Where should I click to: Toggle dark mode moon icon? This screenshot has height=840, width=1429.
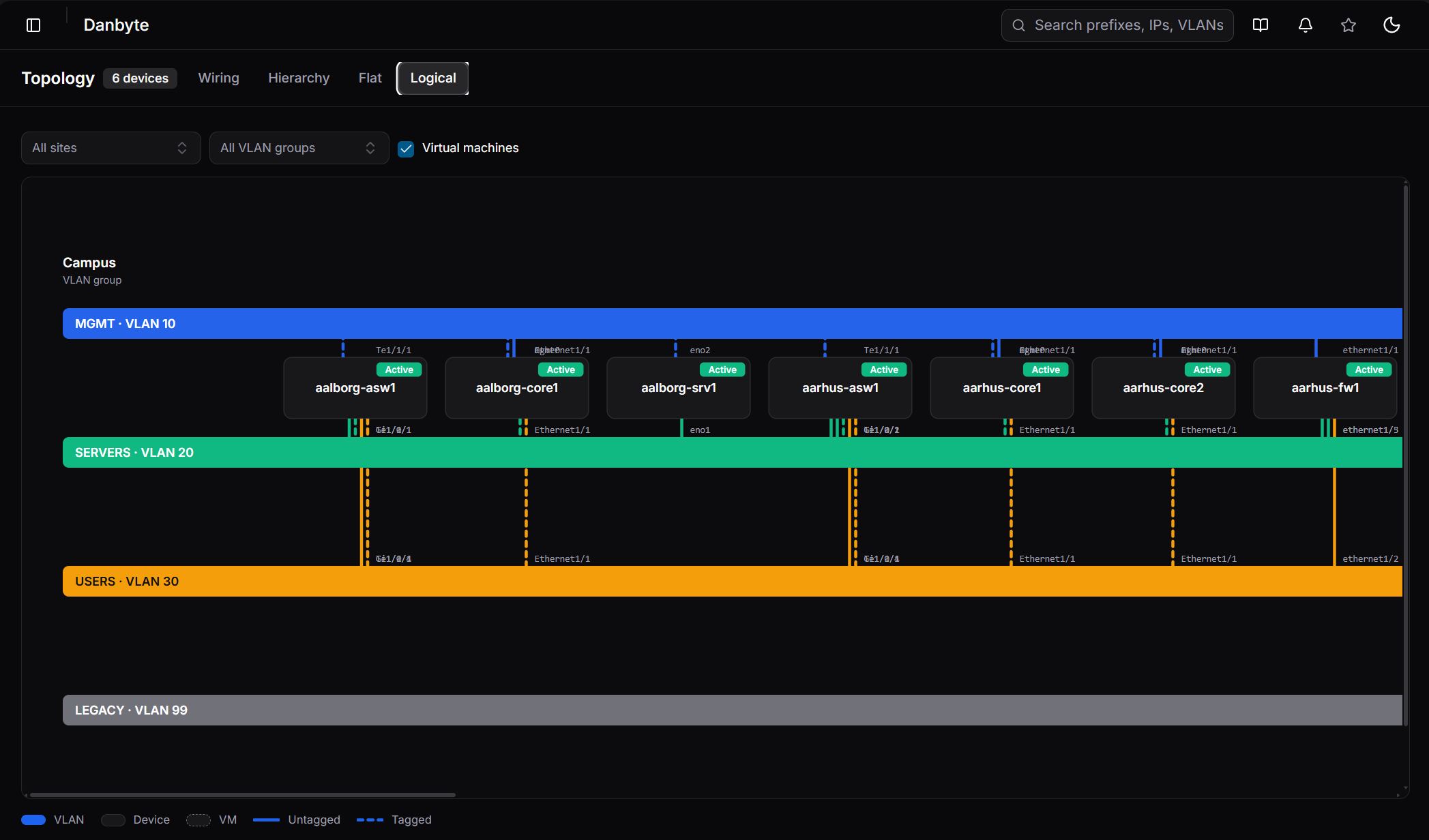pyautogui.click(x=1391, y=25)
